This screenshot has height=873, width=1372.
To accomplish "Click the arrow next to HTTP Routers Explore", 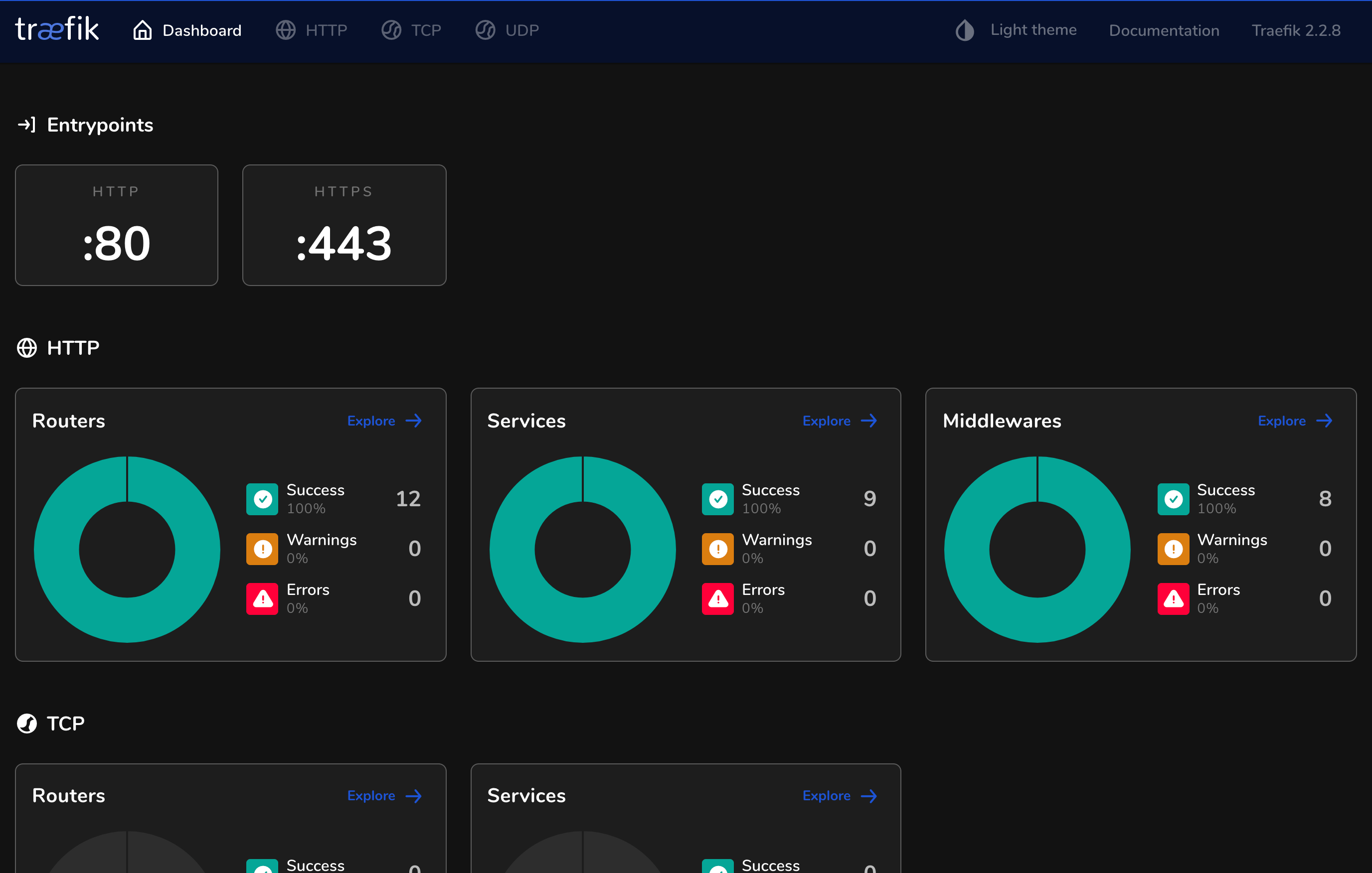I will pyautogui.click(x=414, y=420).
